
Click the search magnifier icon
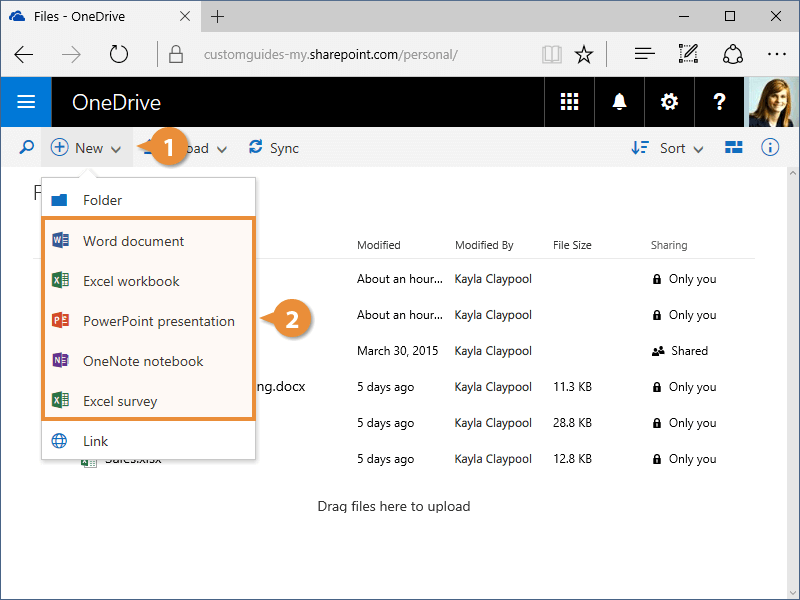point(26,148)
